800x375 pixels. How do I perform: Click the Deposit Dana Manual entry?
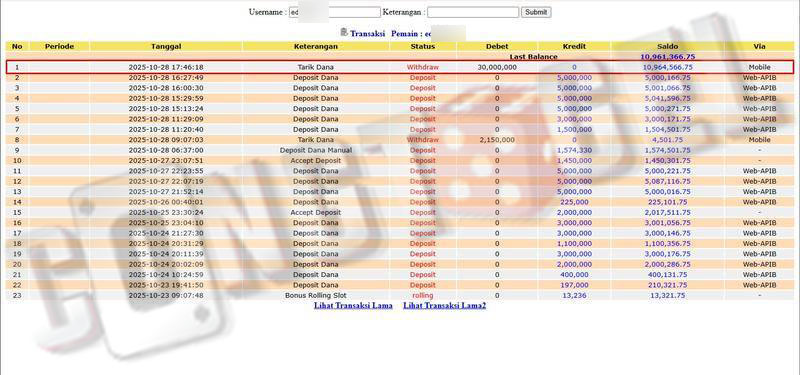click(x=315, y=150)
